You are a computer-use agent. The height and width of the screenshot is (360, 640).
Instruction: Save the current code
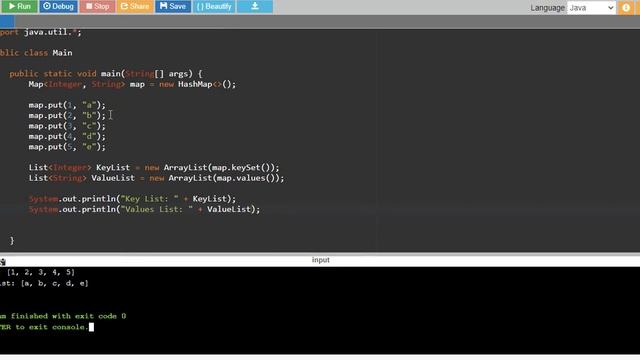[173, 6]
